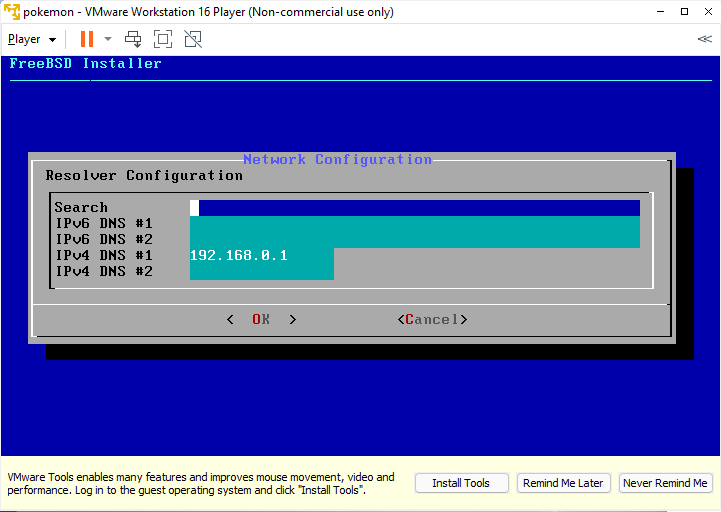Click the IPv4 DNS #1 field 192.168.0.1
The width and height of the screenshot is (721, 512).
(x=262, y=256)
